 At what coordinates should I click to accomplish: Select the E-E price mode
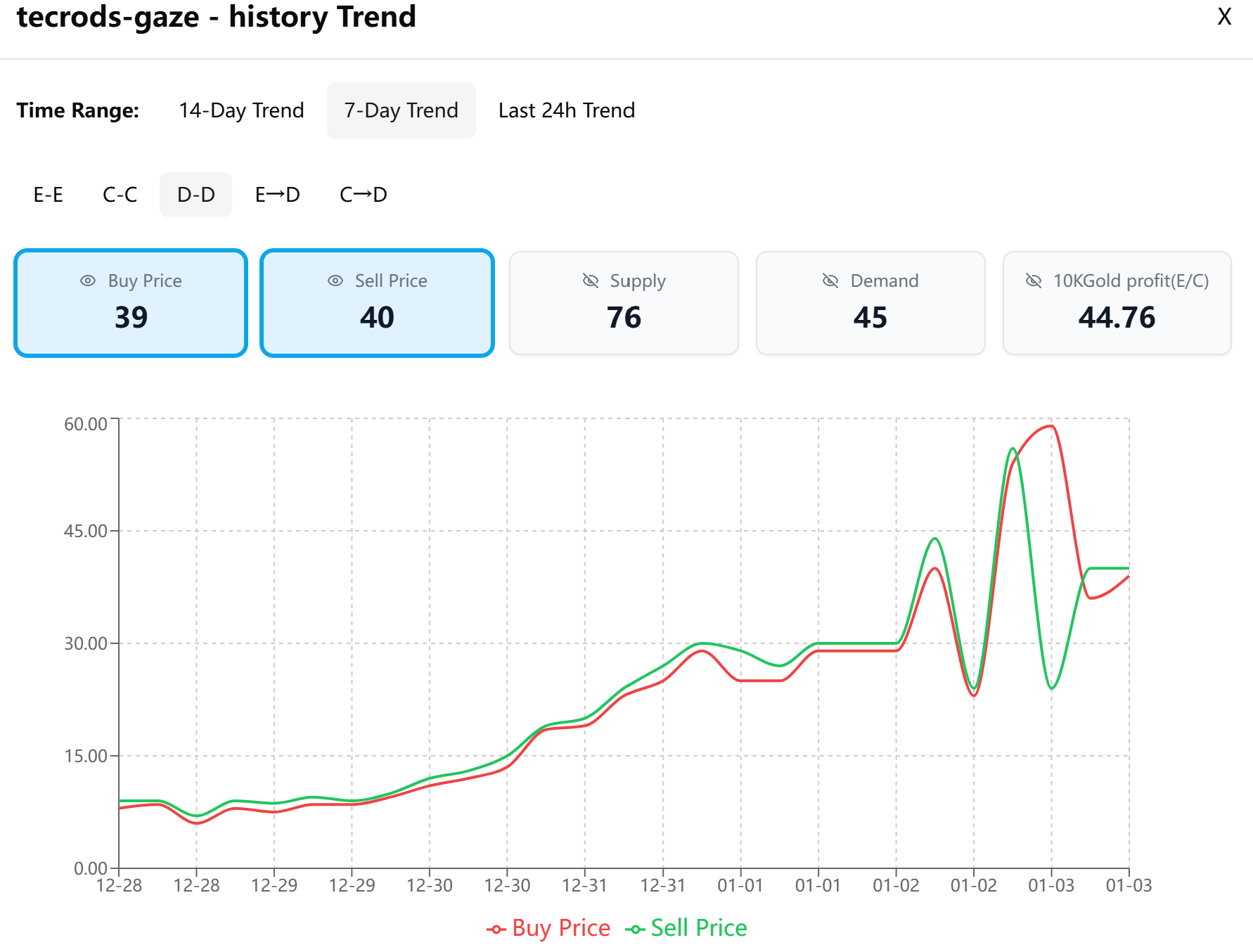[x=48, y=195]
